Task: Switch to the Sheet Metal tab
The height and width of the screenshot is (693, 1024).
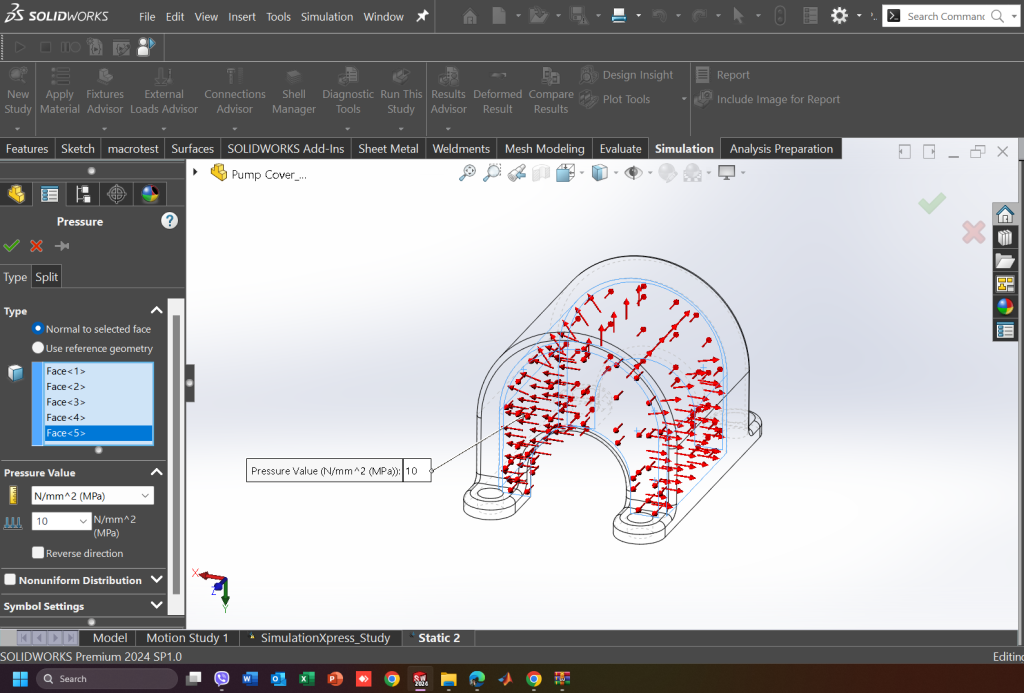Action: [x=388, y=149]
